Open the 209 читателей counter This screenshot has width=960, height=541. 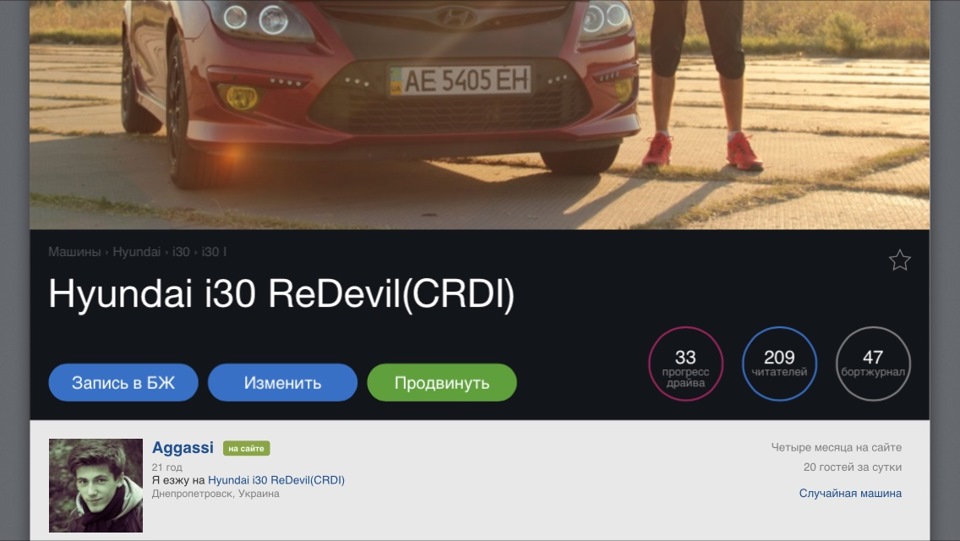pyautogui.click(x=779, y=364)
